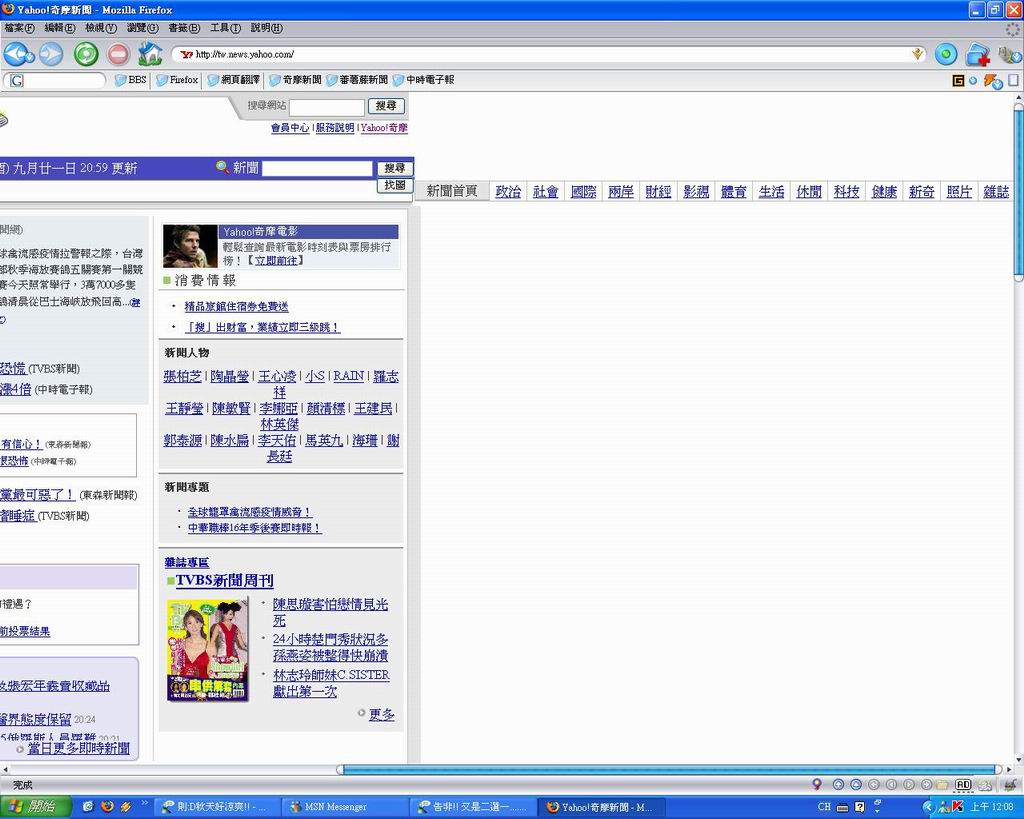Open 當日更多即時新聞 link
Screen dimensions: 1024x819
click(78, 748)
